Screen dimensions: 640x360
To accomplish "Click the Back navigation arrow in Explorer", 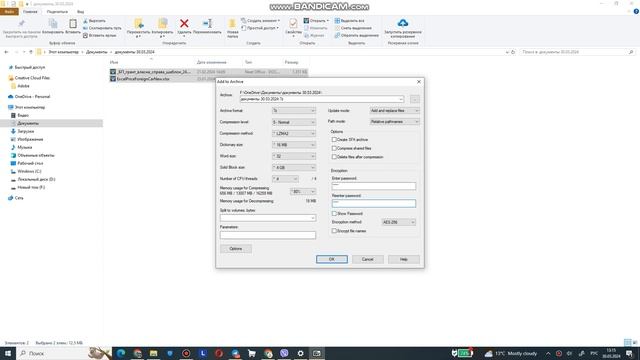I will [6, 52].
